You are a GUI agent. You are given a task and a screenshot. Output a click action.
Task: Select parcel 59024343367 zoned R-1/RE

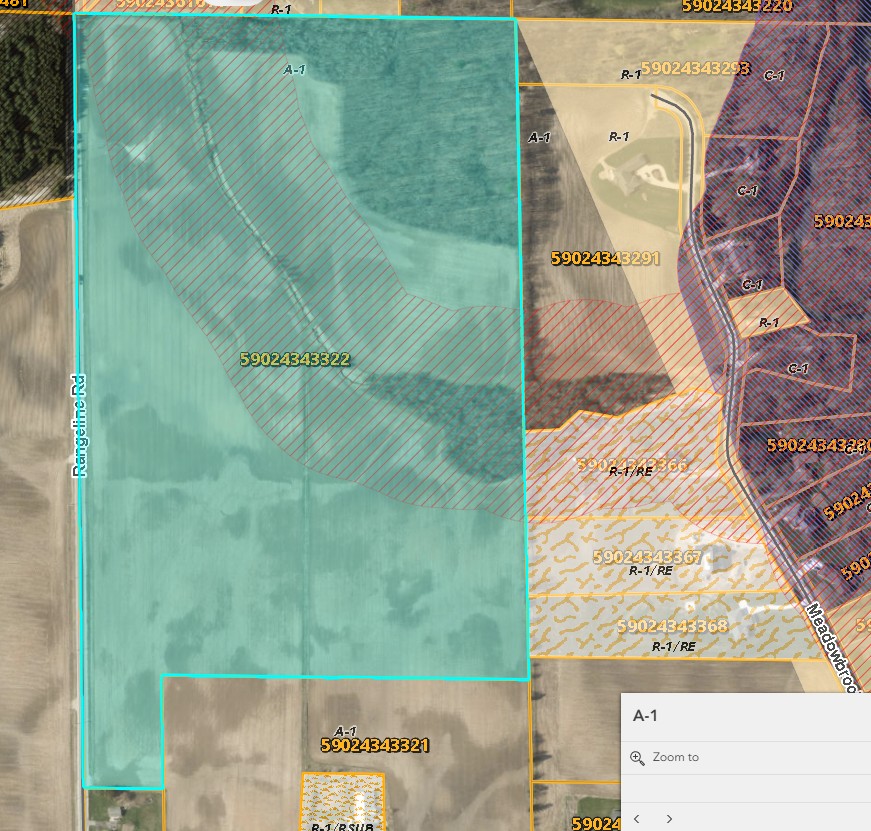[x=647, y=557]
